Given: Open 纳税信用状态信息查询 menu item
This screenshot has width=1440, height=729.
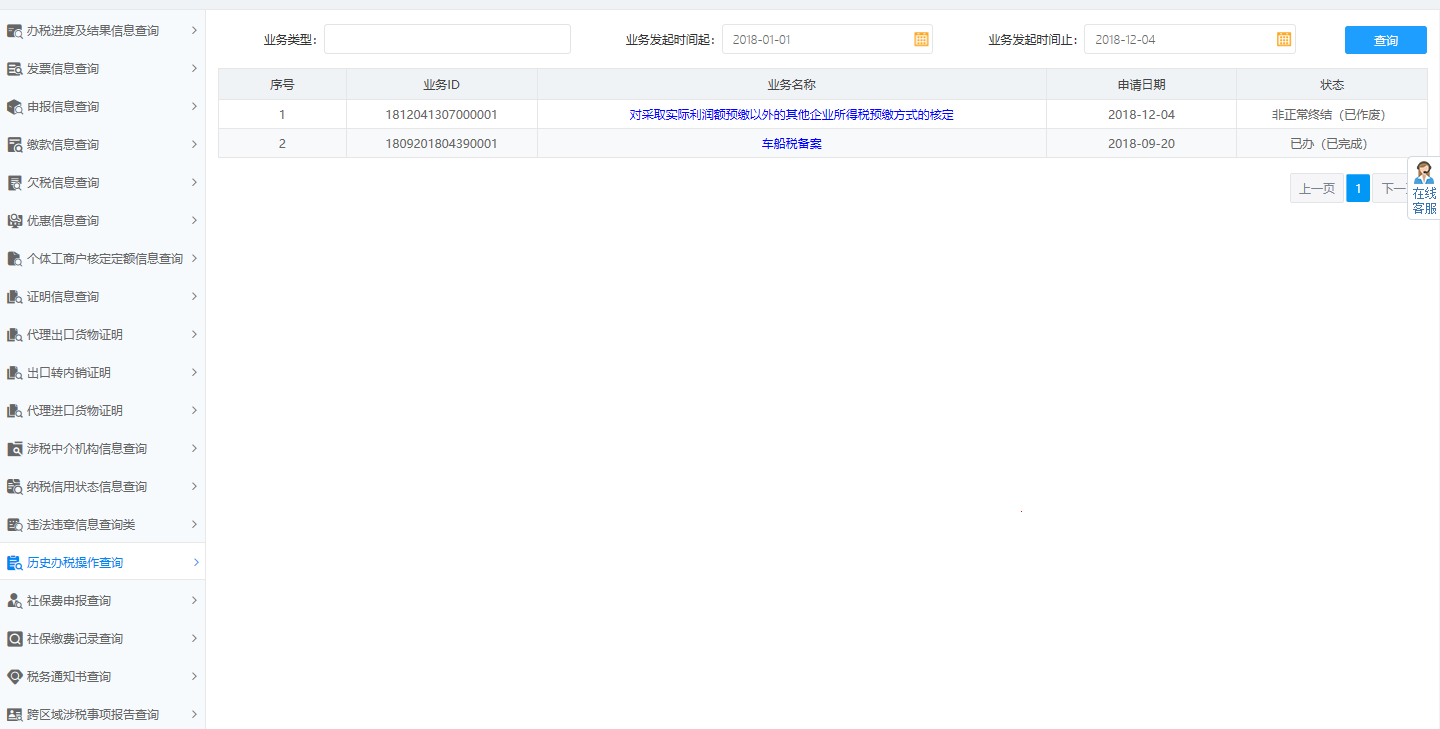Looking at the screenshot, I should point(87,487).
